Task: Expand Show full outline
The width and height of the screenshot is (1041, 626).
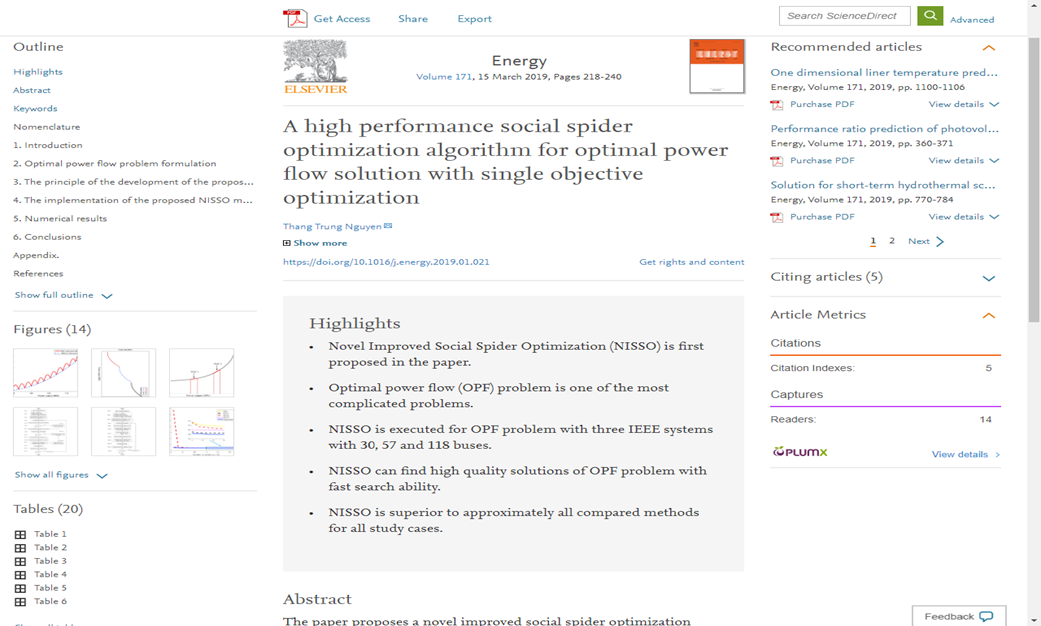Action: pos(63,295)
